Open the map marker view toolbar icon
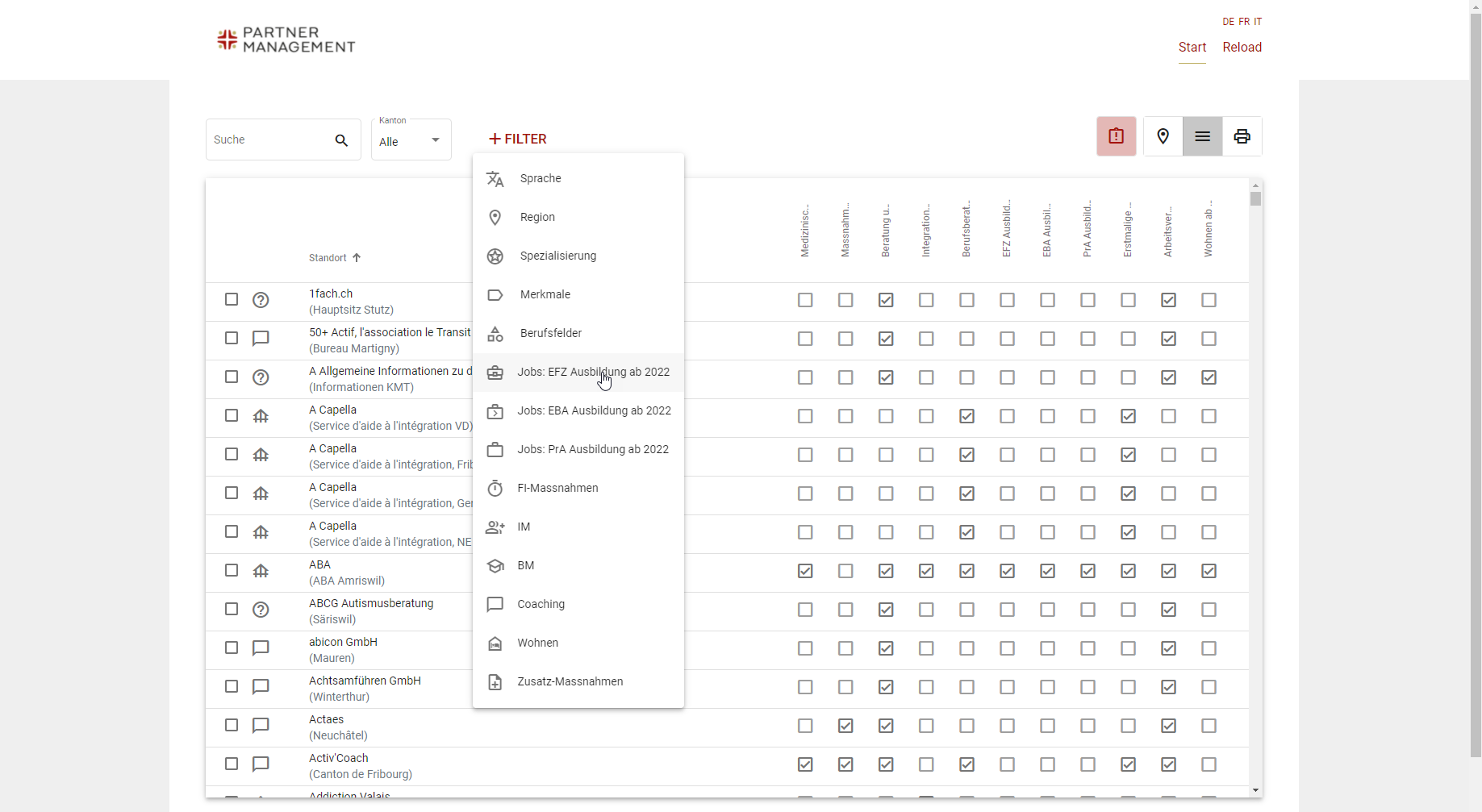This screenshot has width=1482, height=812. pyautogui.click(x=1163, y=136)
